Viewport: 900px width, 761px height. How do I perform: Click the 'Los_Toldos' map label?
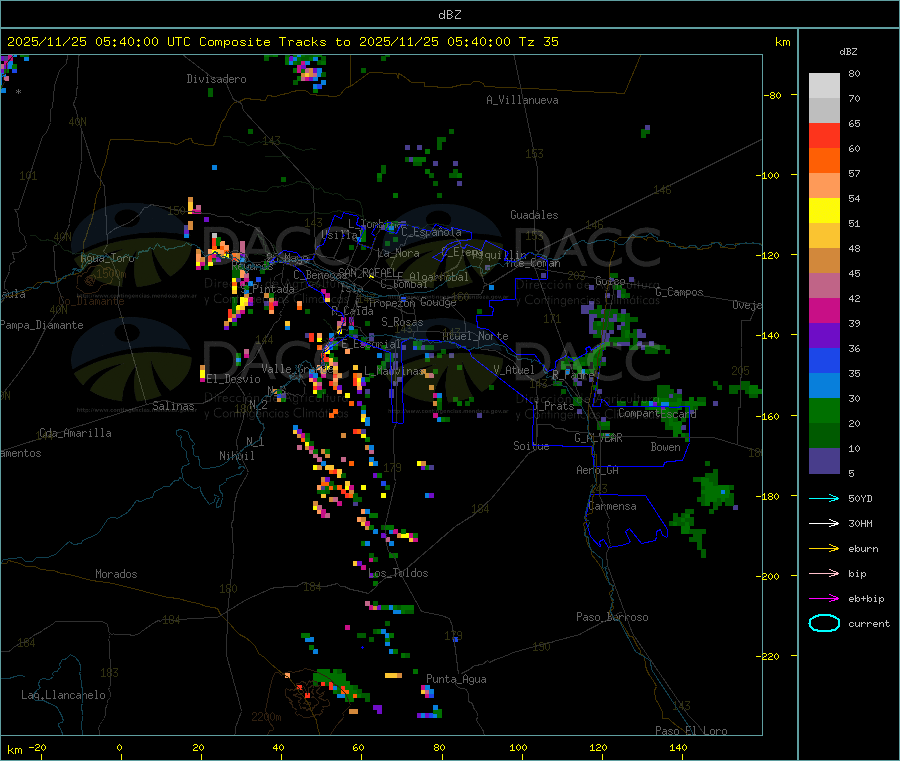(x=398, y=573)
